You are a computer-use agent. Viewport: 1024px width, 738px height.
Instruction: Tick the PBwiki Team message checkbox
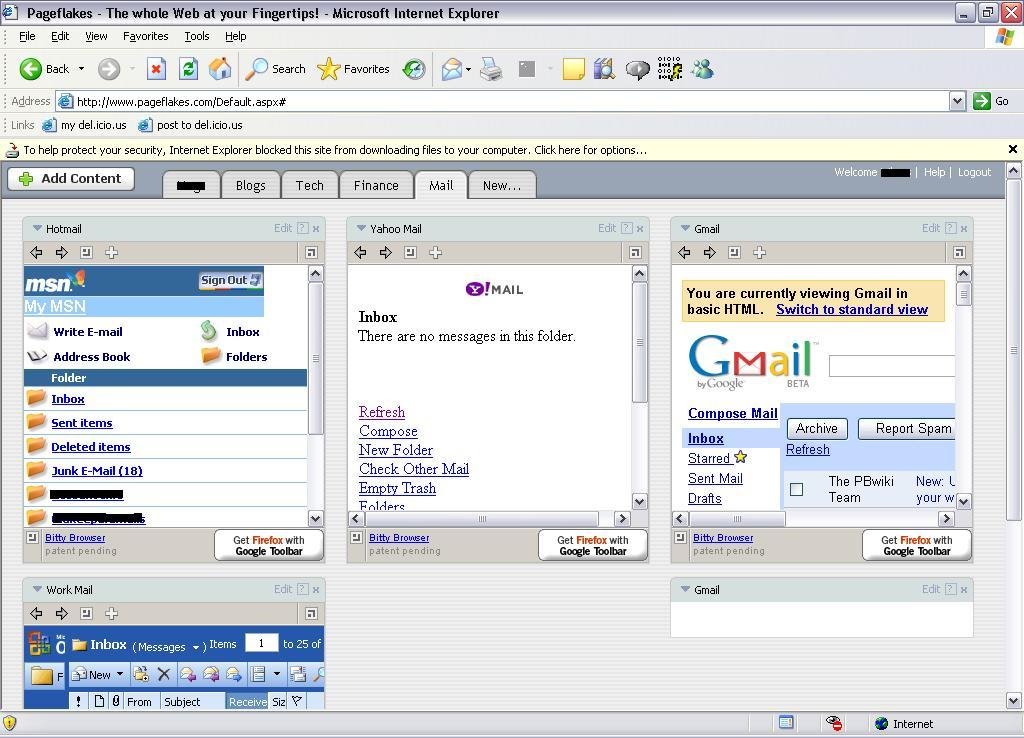[796, 489]
